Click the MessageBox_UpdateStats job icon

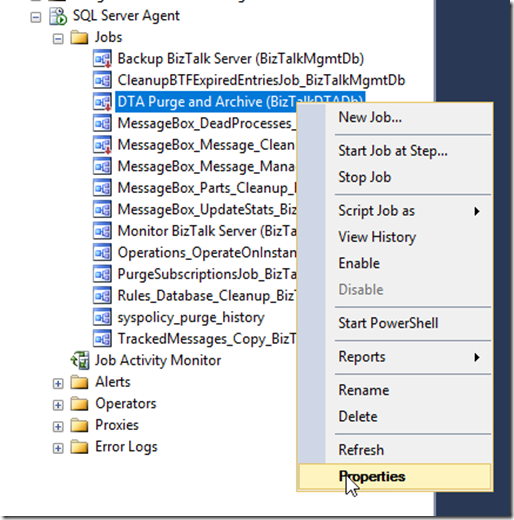pyautogui.click(x=102, y=210)
